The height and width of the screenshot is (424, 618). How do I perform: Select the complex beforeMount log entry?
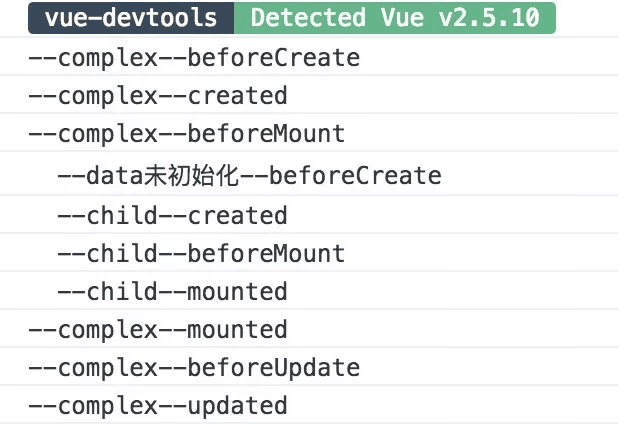click(186, 134)
